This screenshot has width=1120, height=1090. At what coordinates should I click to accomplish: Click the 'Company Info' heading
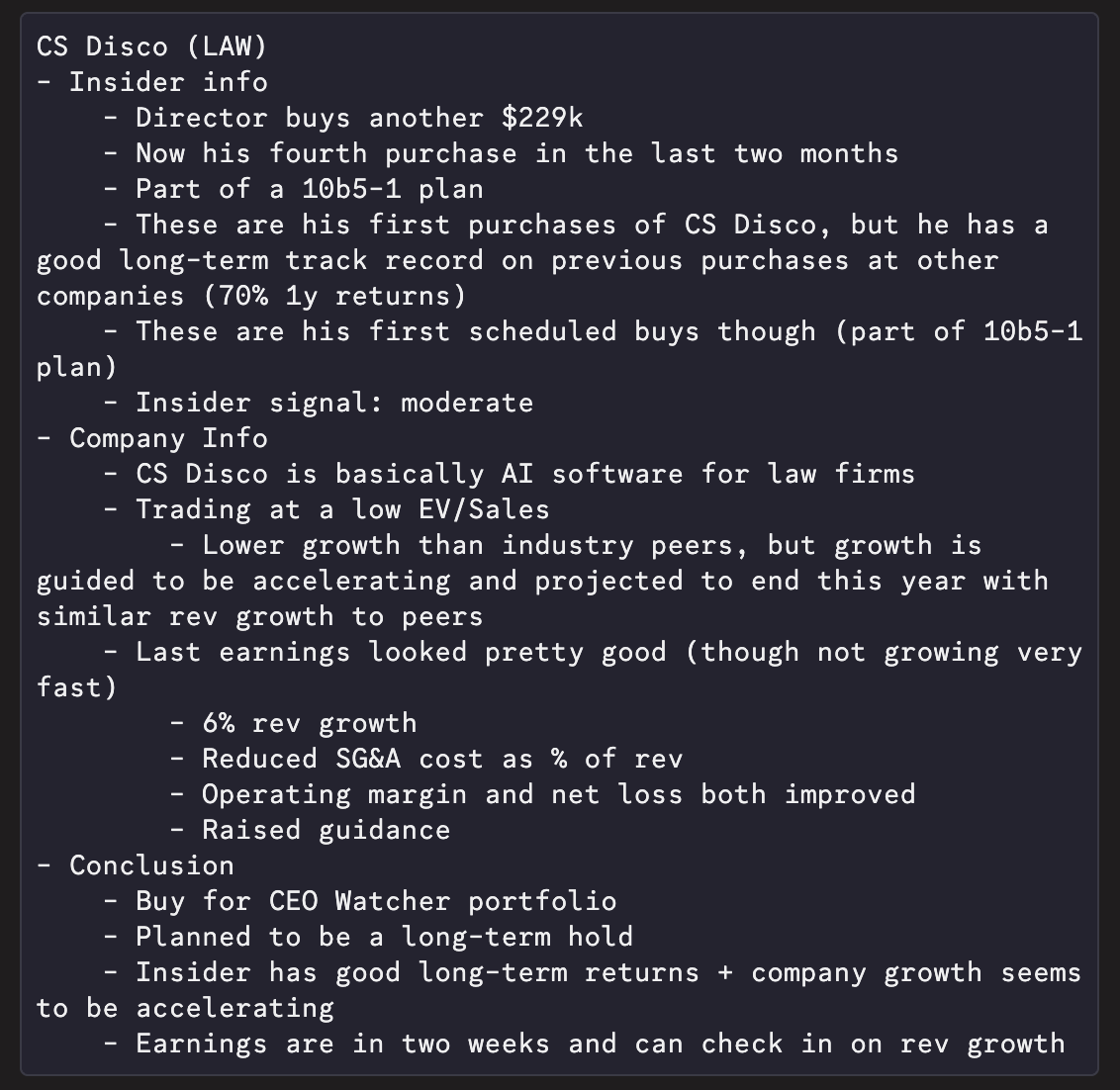click(168, 438)
